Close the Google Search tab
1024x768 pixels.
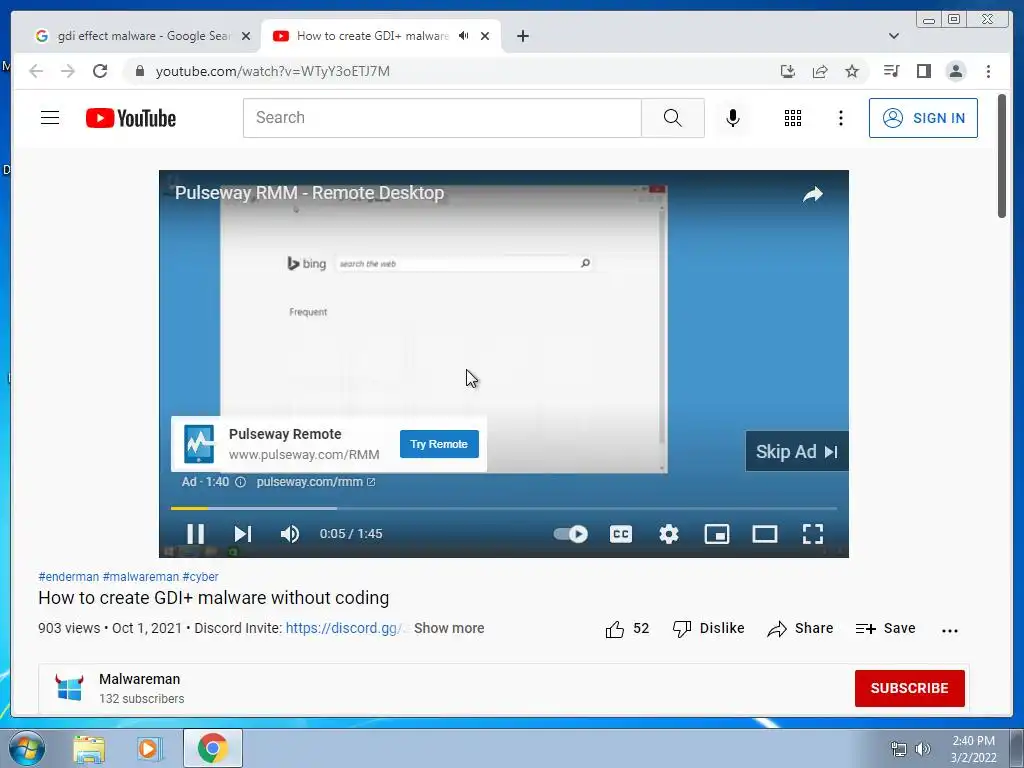tap(246, 36)
